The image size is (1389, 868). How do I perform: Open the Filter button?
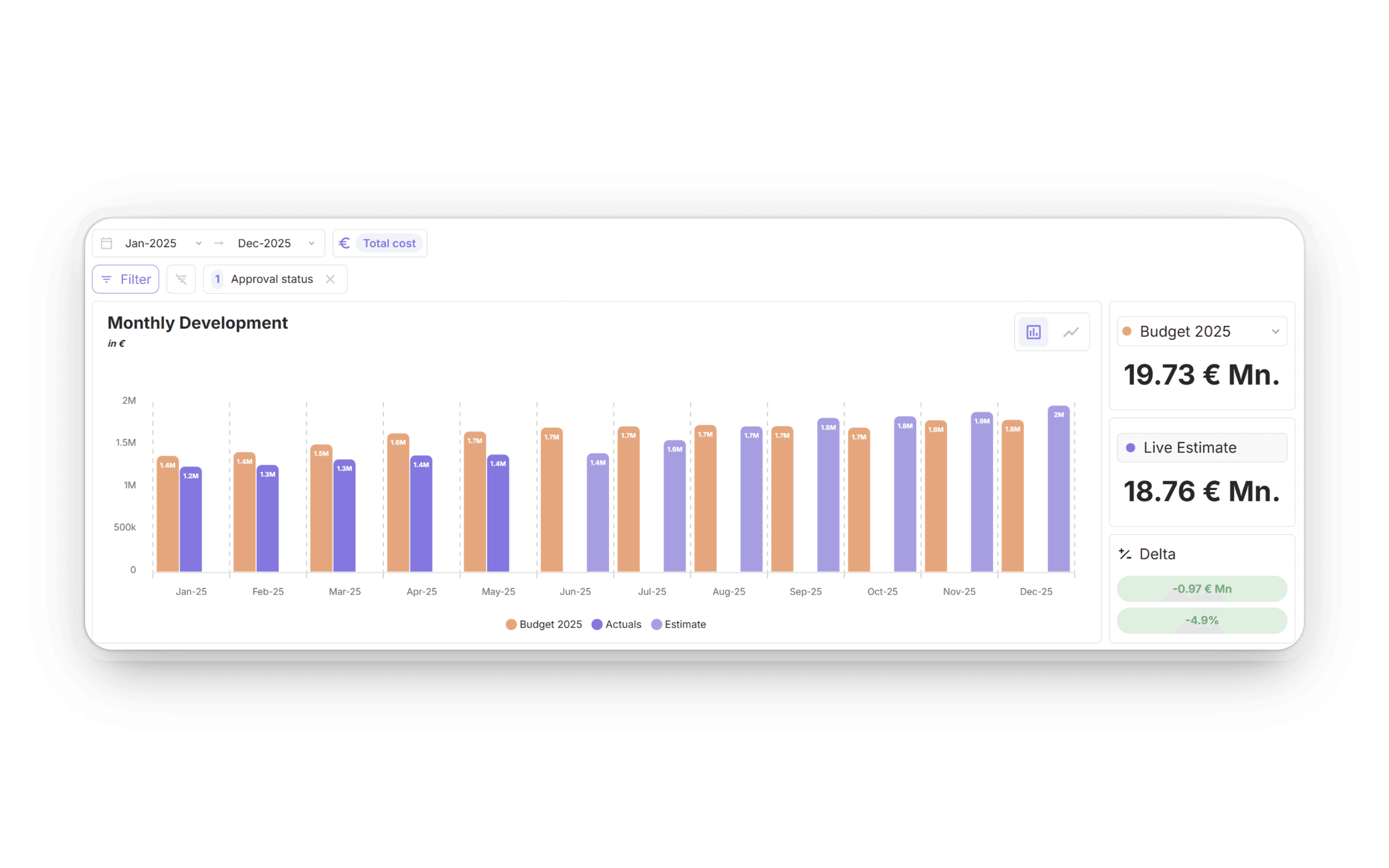(x=126, y=280)
